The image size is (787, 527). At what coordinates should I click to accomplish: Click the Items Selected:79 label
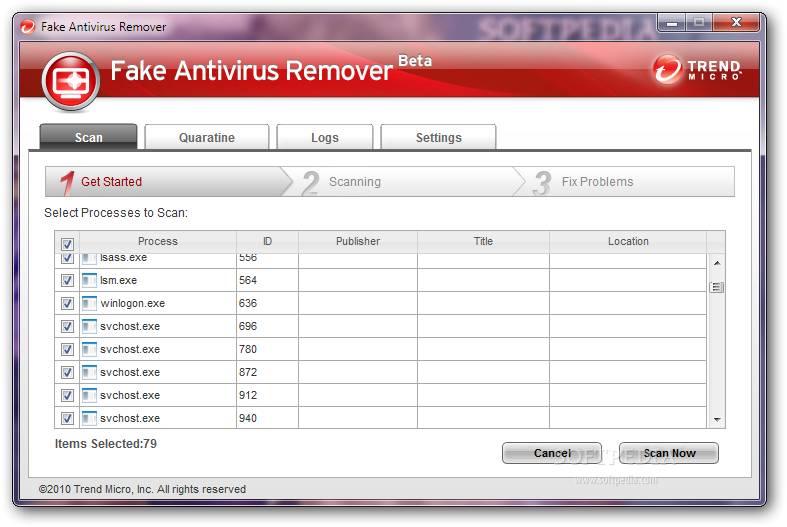pos(106,444)
